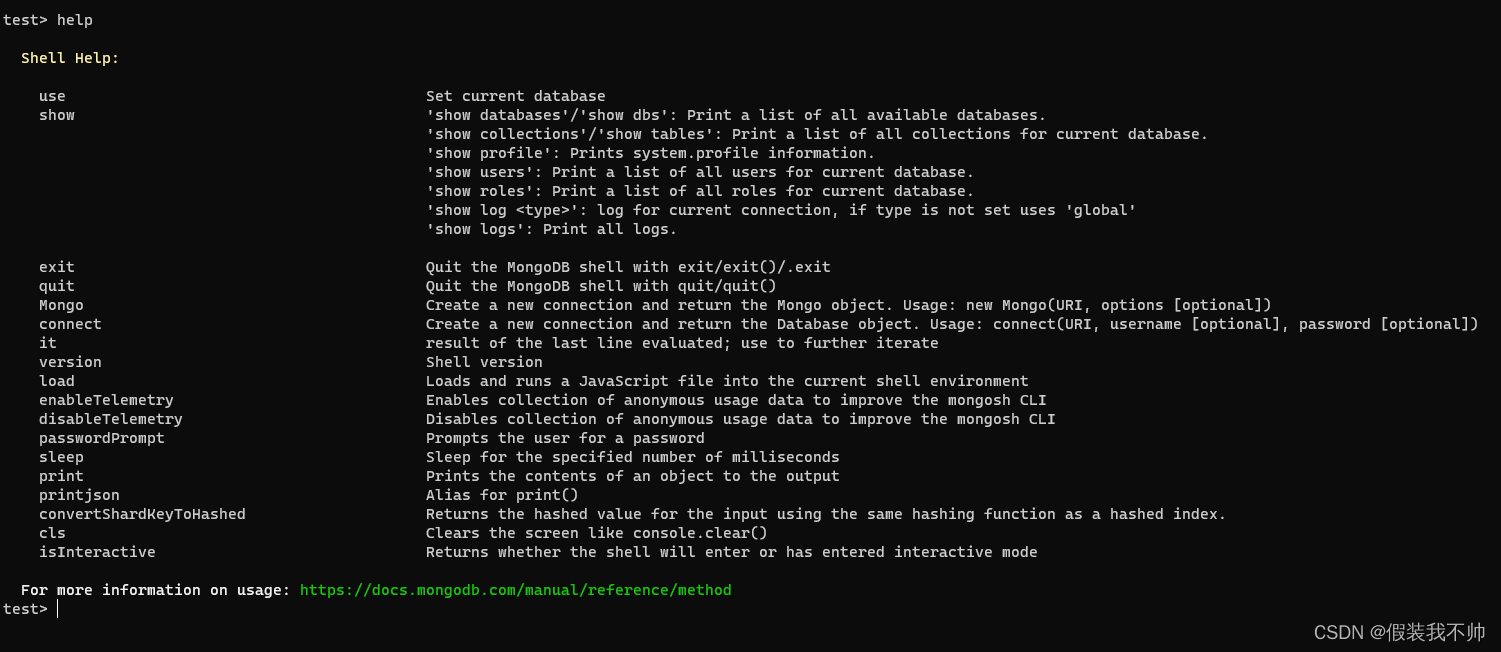Click the 'cls' command entry
Image resolution: width=1501 pixels, height=652 pixels.
52,533
